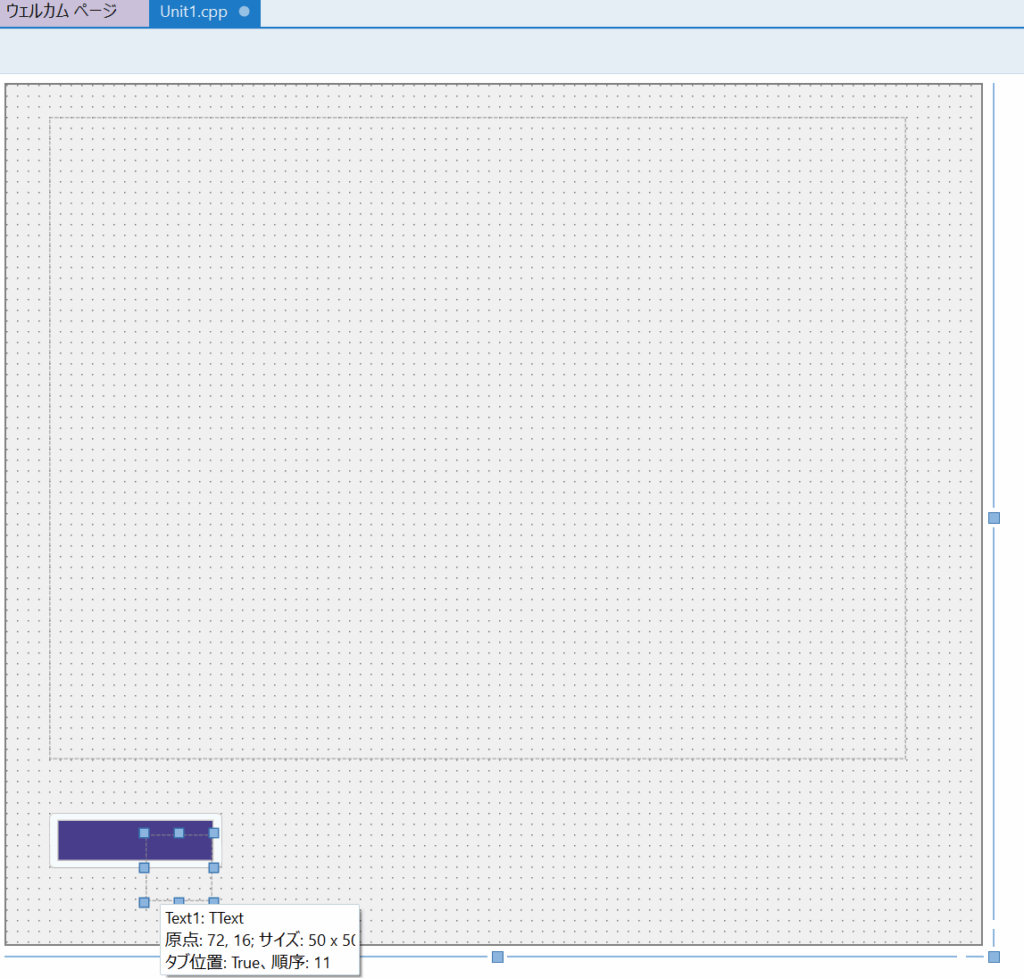The image size is (1024, 978).
Task: Click Text1's bottom-center selection handle
Action: pyautogui.click(x=179, y=902)
